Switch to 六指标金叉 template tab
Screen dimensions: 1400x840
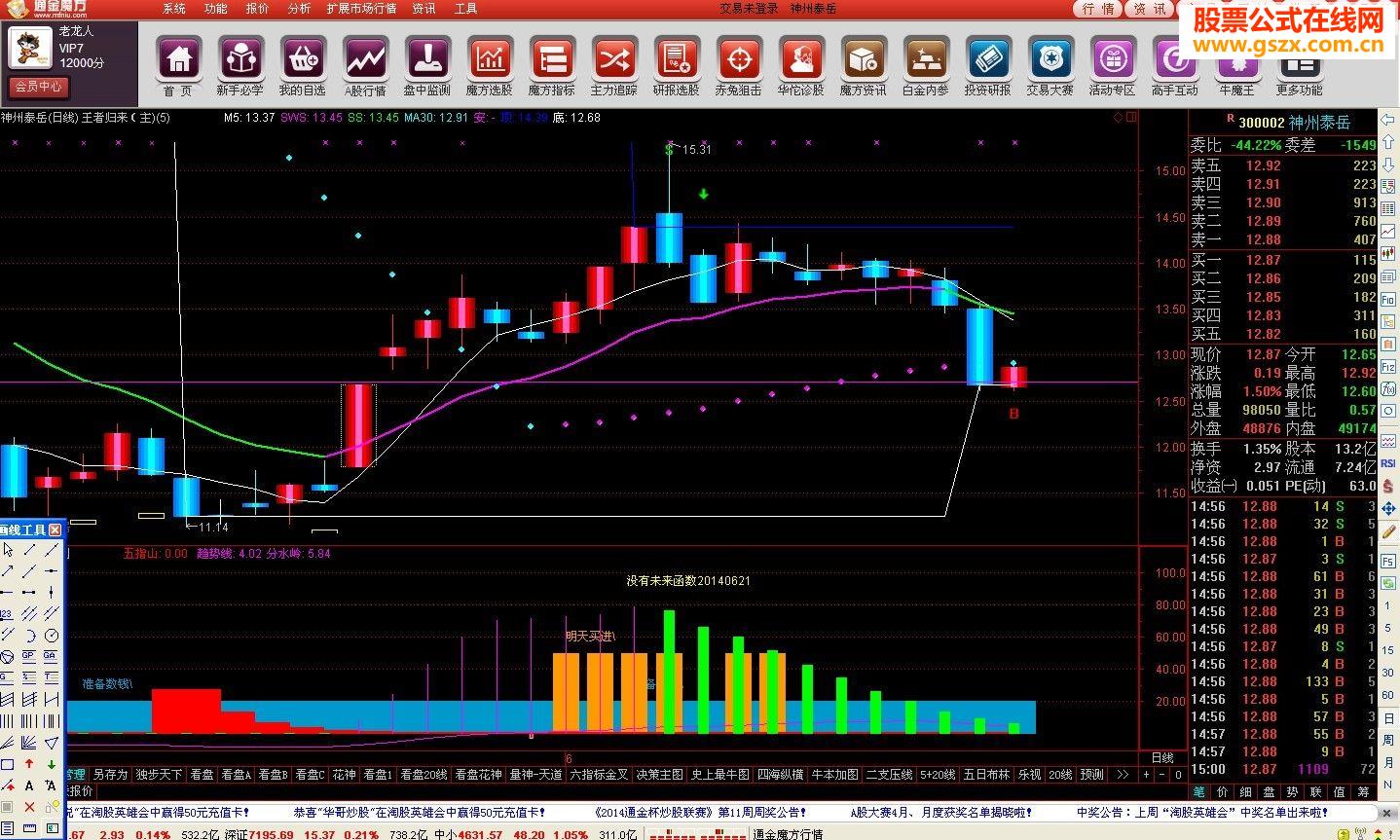point(599,775)
